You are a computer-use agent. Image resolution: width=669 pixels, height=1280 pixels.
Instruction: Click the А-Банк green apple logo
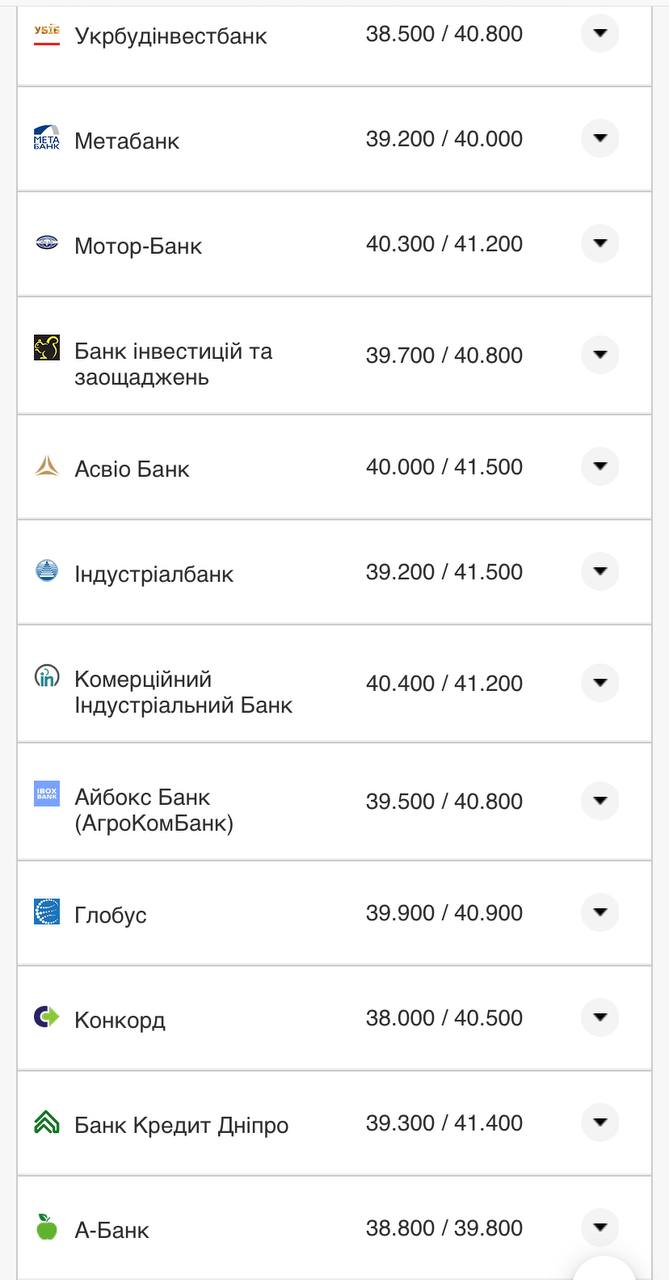(x=47, y=1227)
